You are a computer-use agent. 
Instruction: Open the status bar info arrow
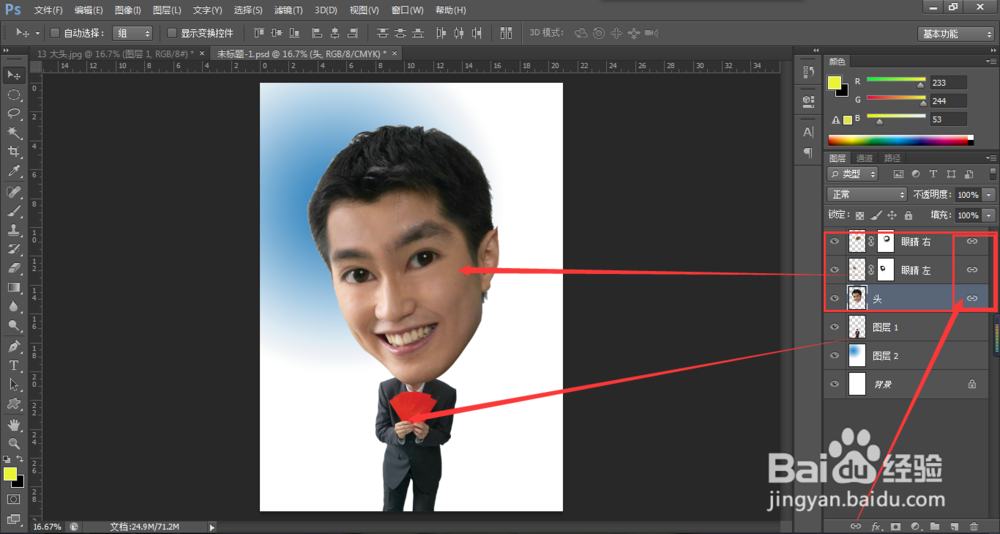[212, 527]
